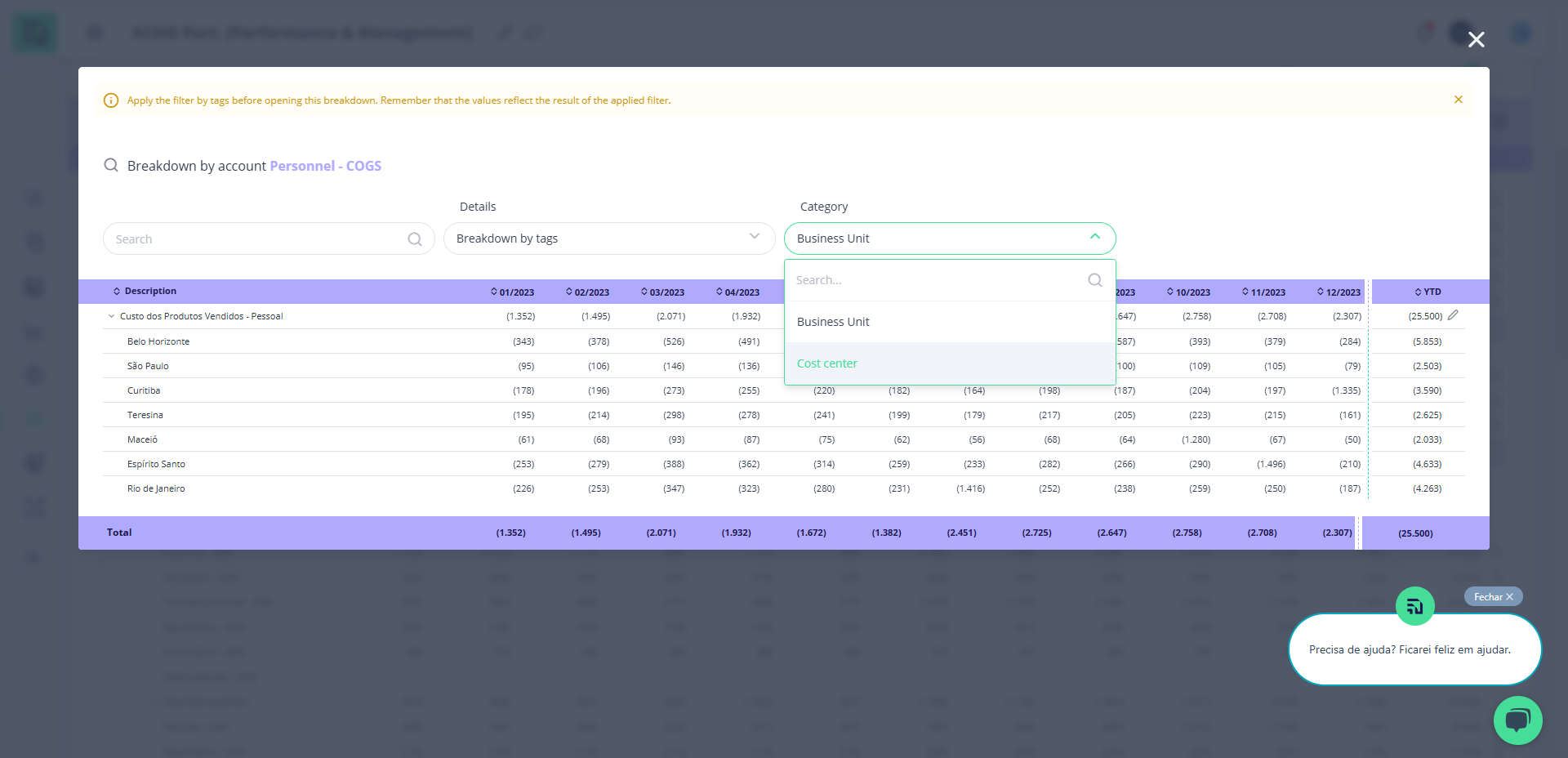Click the search icon in the Search field
This screenshot has height=758, width=1568.
click(x=415, y=239)
